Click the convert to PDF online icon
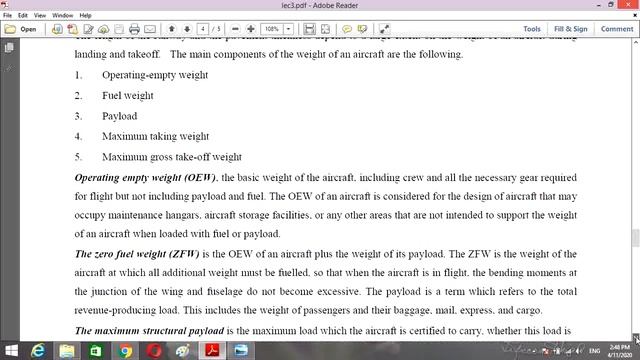Image resolution: width=640 pixels, height=360 pixels. click(x=57, y=29)
